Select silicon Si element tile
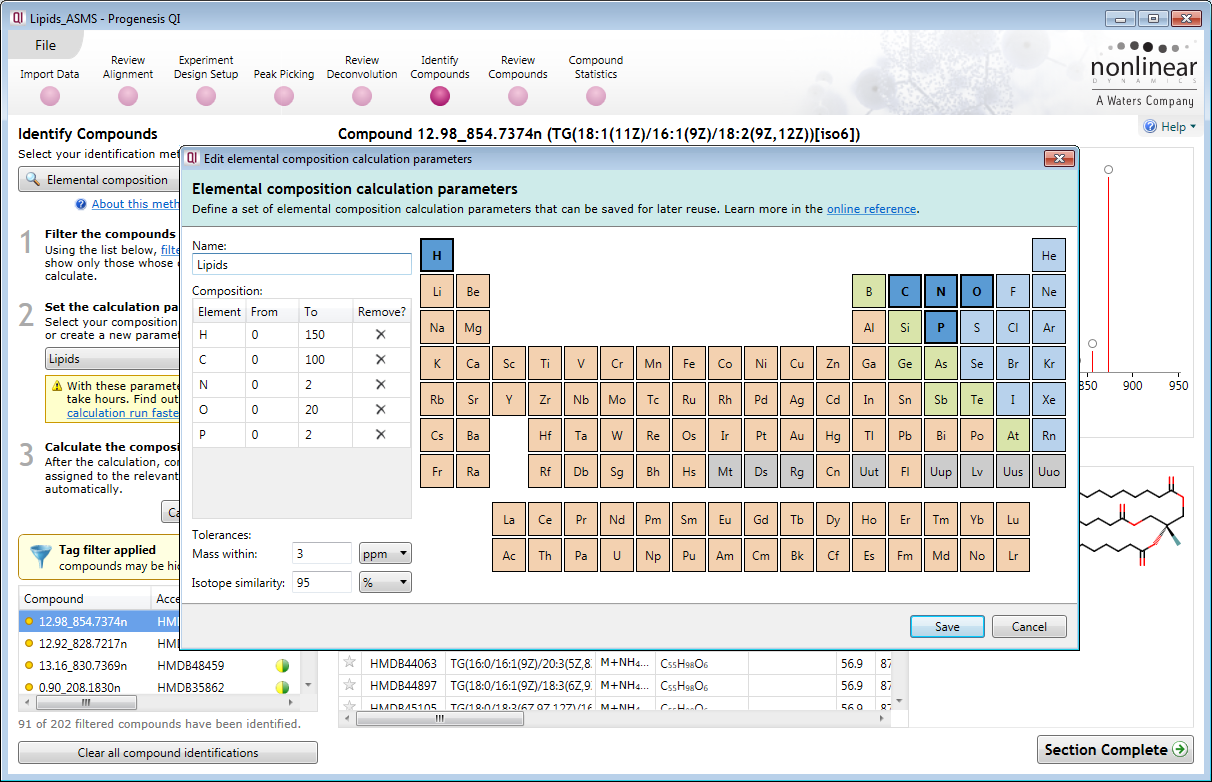Viewport: 1212px width, 782px height. (905, 327)
